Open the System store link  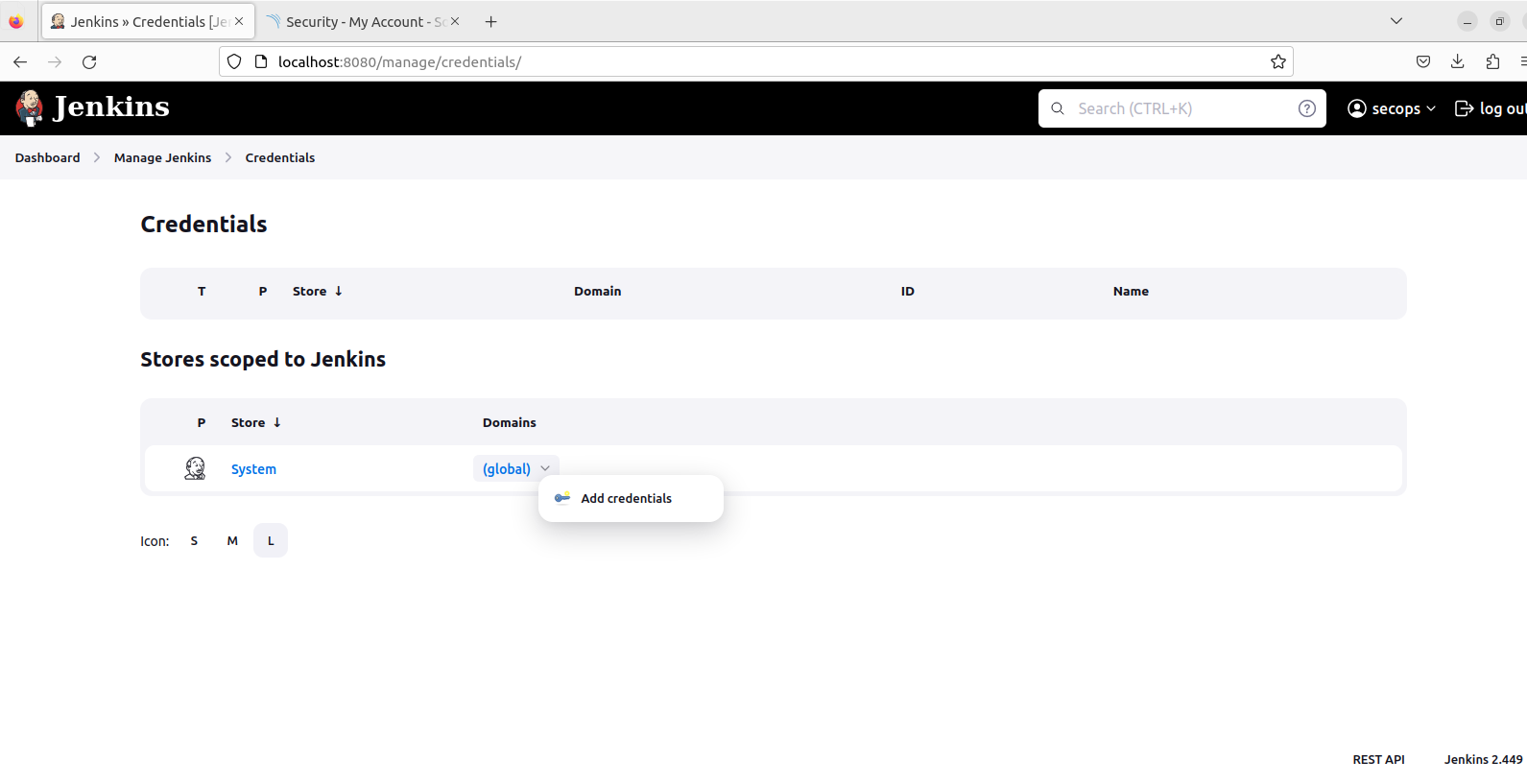[x=253, y=468]
